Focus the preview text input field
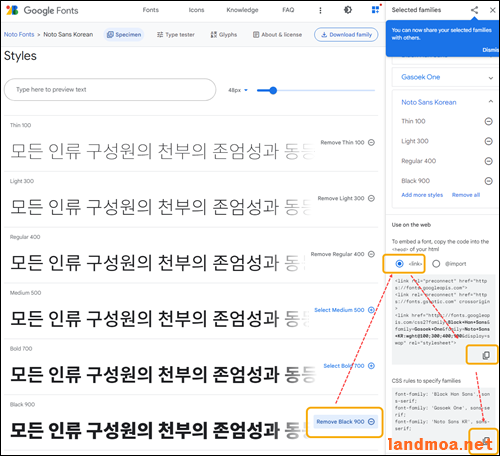Screen dimensions: 500x456 pyautogui.click(x=110, y=90)
